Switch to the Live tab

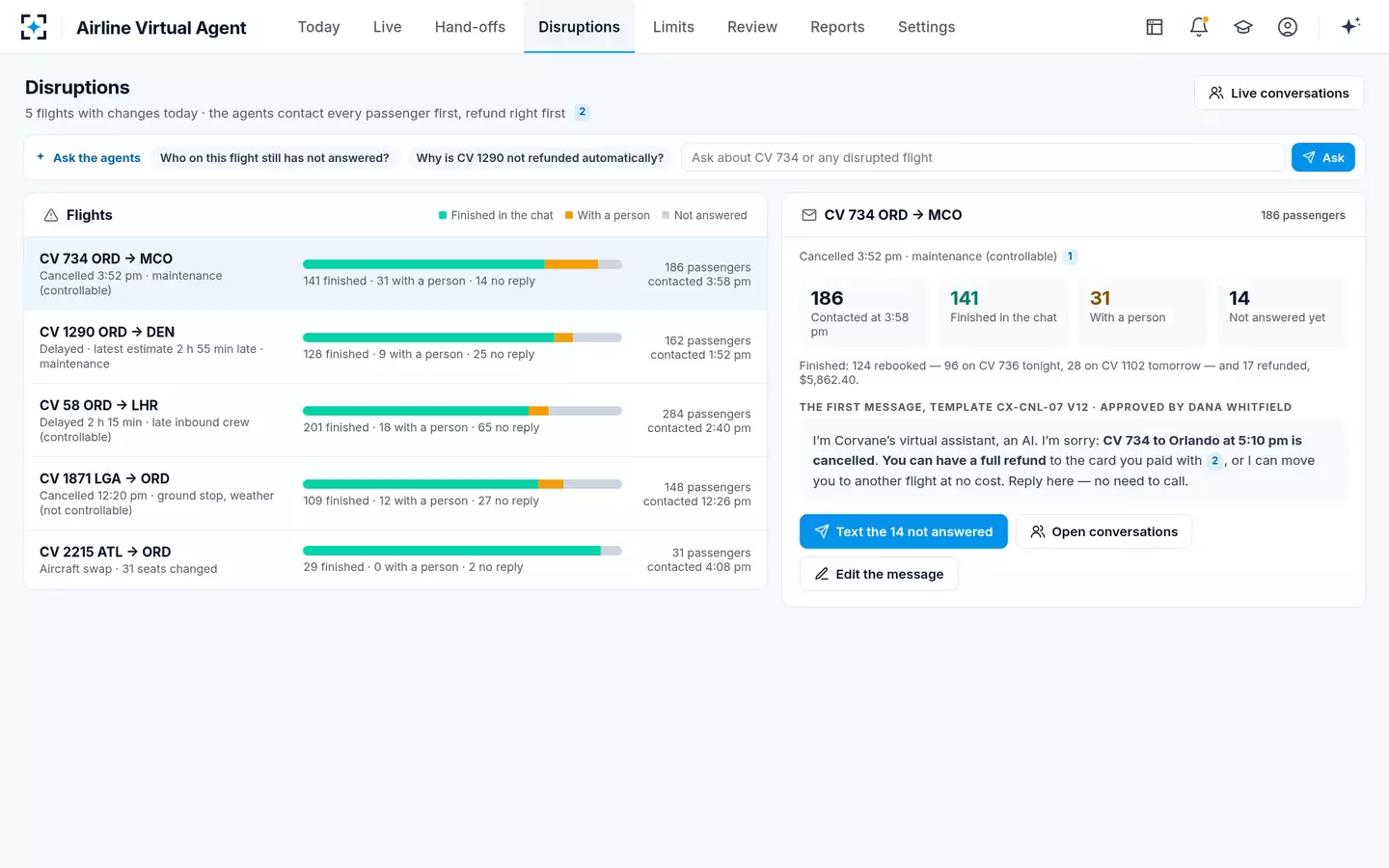387,27
